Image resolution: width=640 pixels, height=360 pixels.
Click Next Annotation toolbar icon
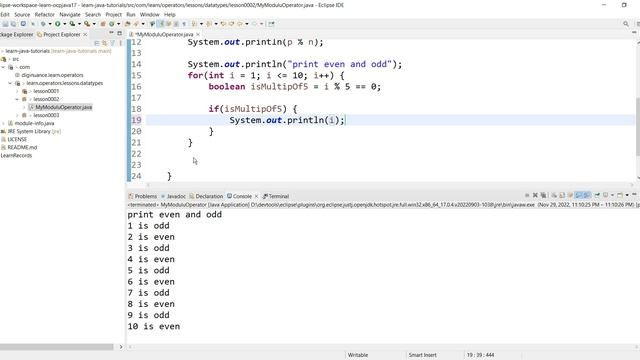(194, 24)
